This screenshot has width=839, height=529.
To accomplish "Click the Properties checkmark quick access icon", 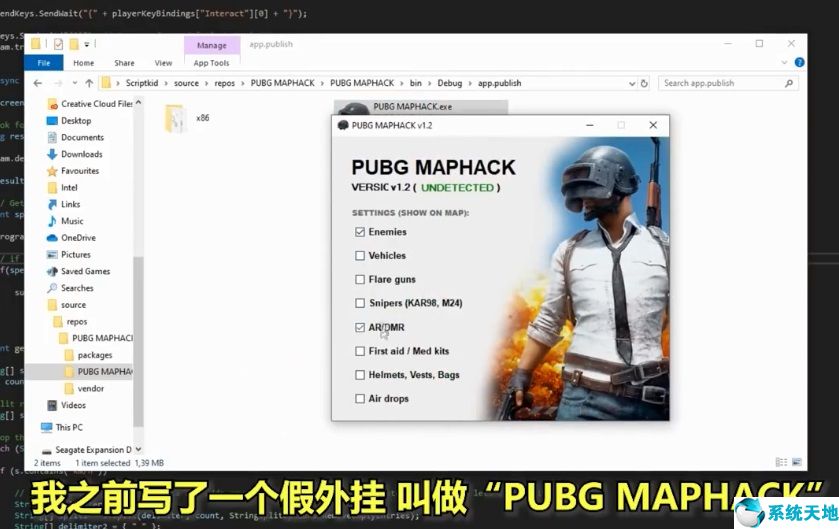I will [58, 44].
